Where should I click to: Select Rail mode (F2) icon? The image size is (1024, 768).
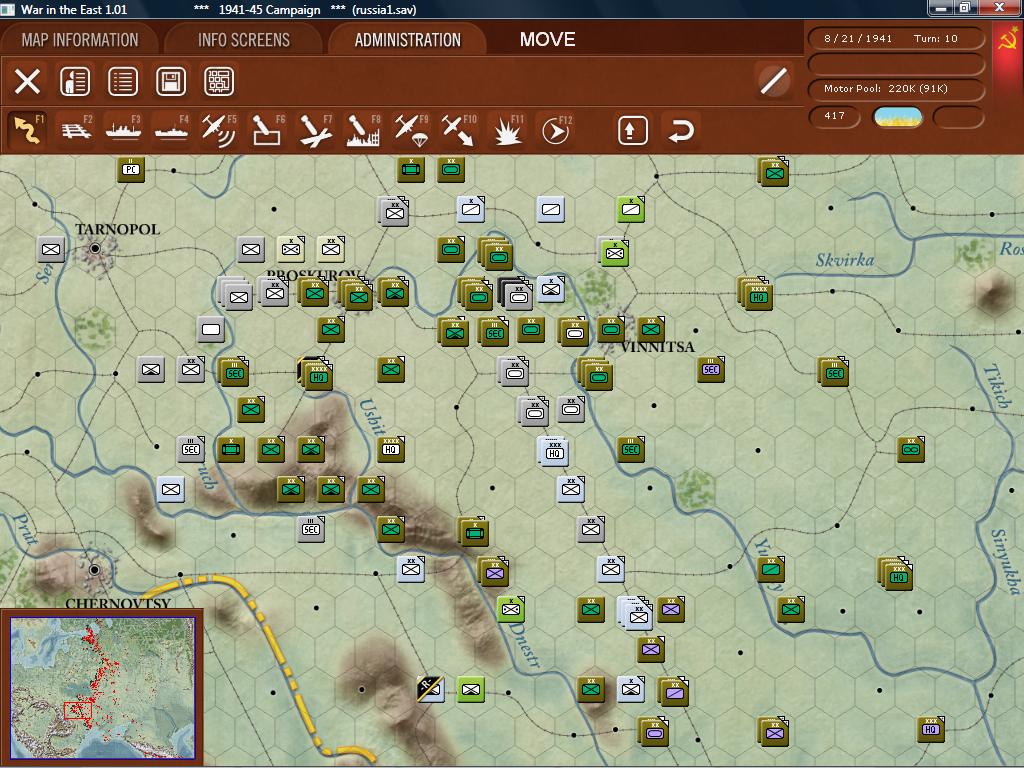76,129
